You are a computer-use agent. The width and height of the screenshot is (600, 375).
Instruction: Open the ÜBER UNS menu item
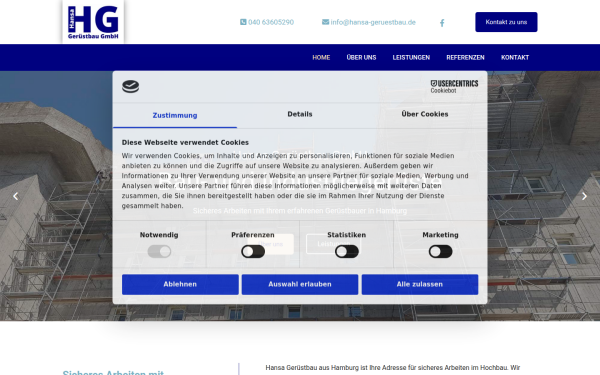click(361, 57)
